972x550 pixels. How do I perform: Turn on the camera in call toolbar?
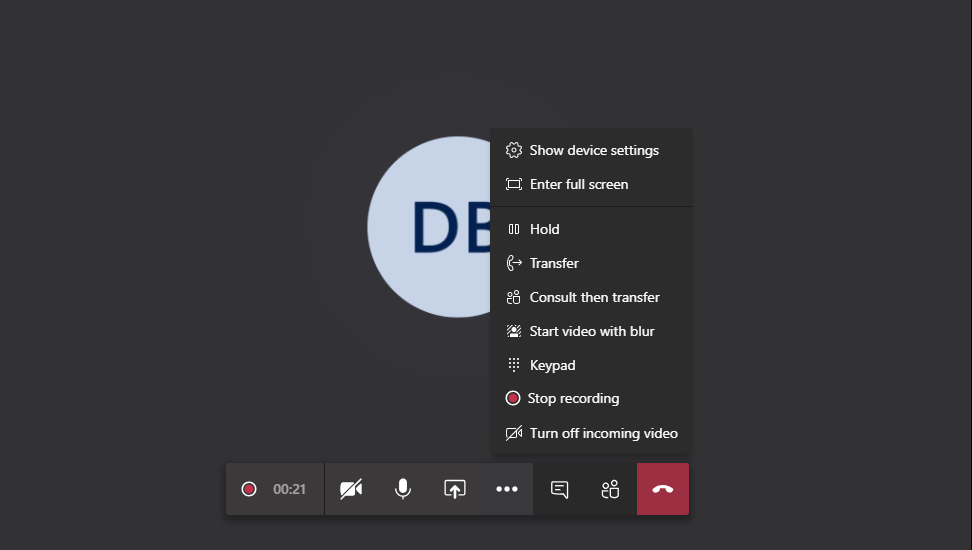point(351,489)
